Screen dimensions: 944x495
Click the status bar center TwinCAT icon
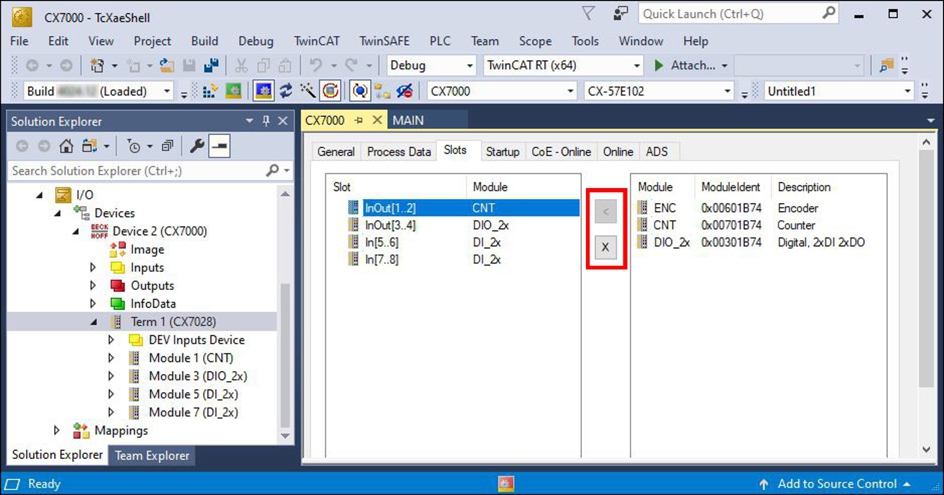coord(506,484)
